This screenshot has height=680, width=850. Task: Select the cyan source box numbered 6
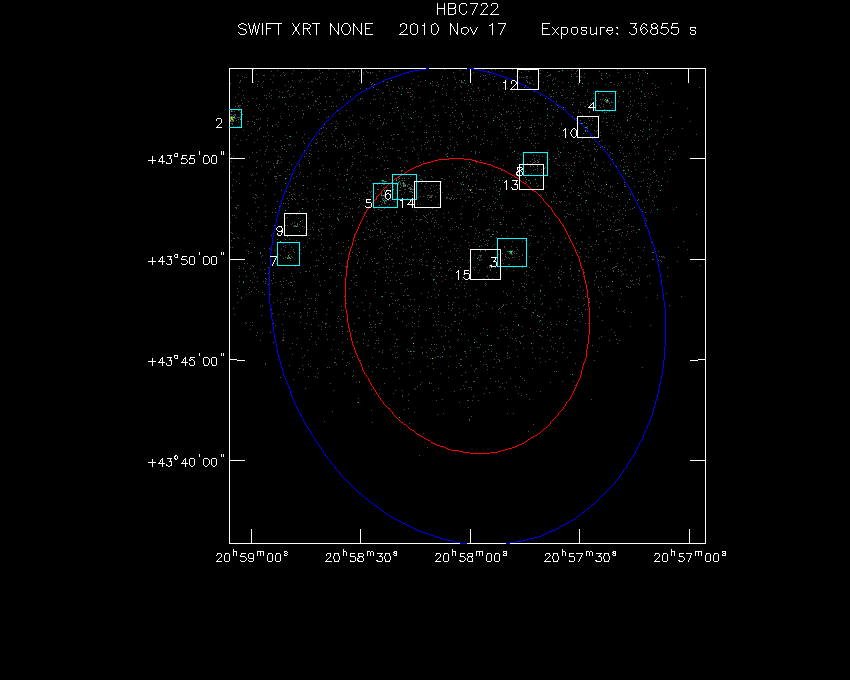404,187
